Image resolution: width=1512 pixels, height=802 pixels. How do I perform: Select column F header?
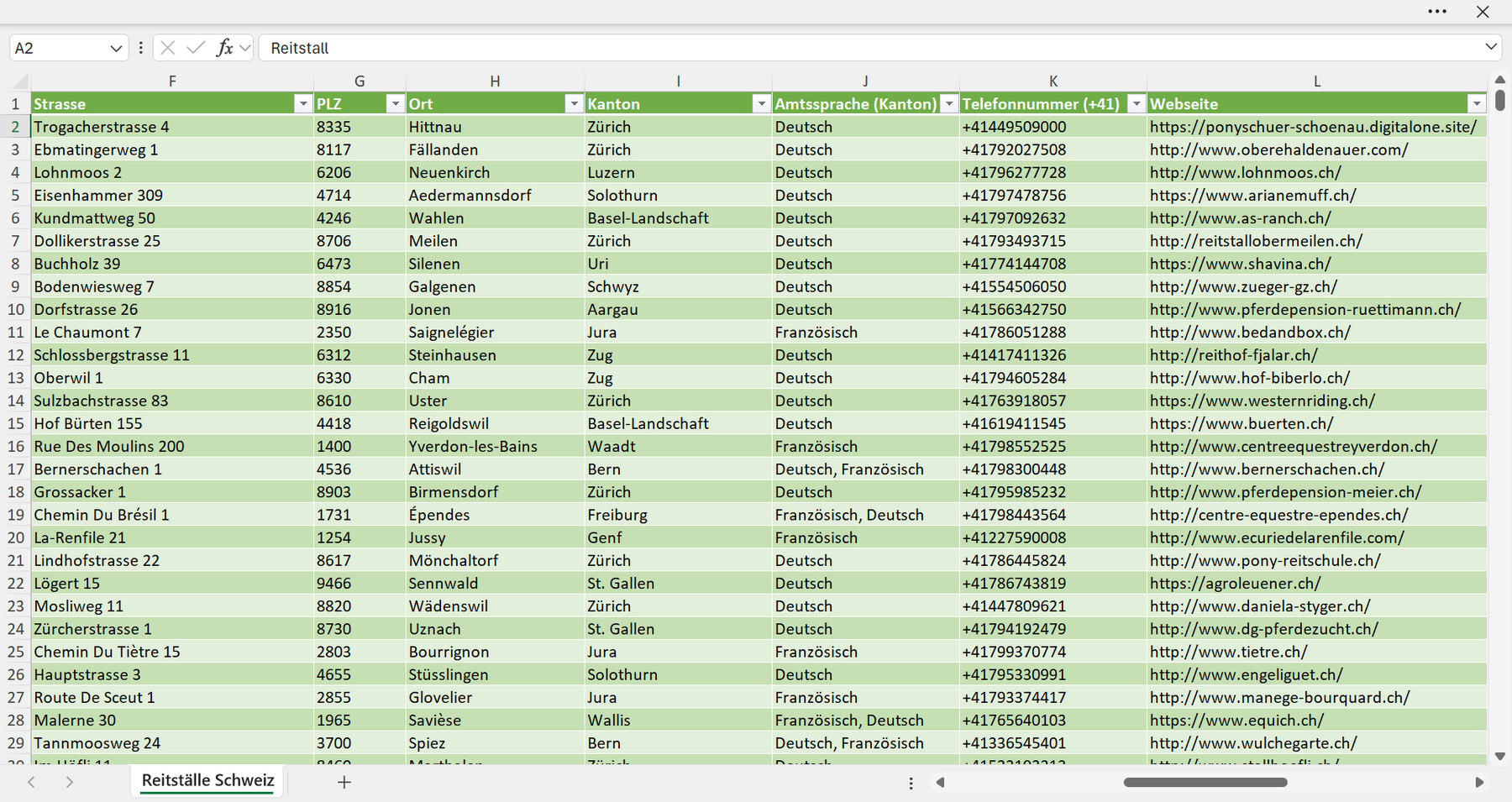(172, 81)
